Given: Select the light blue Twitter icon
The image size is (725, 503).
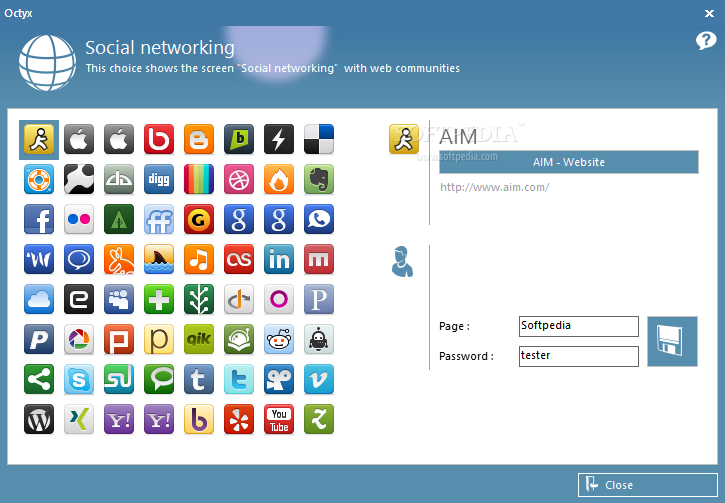Looking at the screenshot, I should (239, 379).
